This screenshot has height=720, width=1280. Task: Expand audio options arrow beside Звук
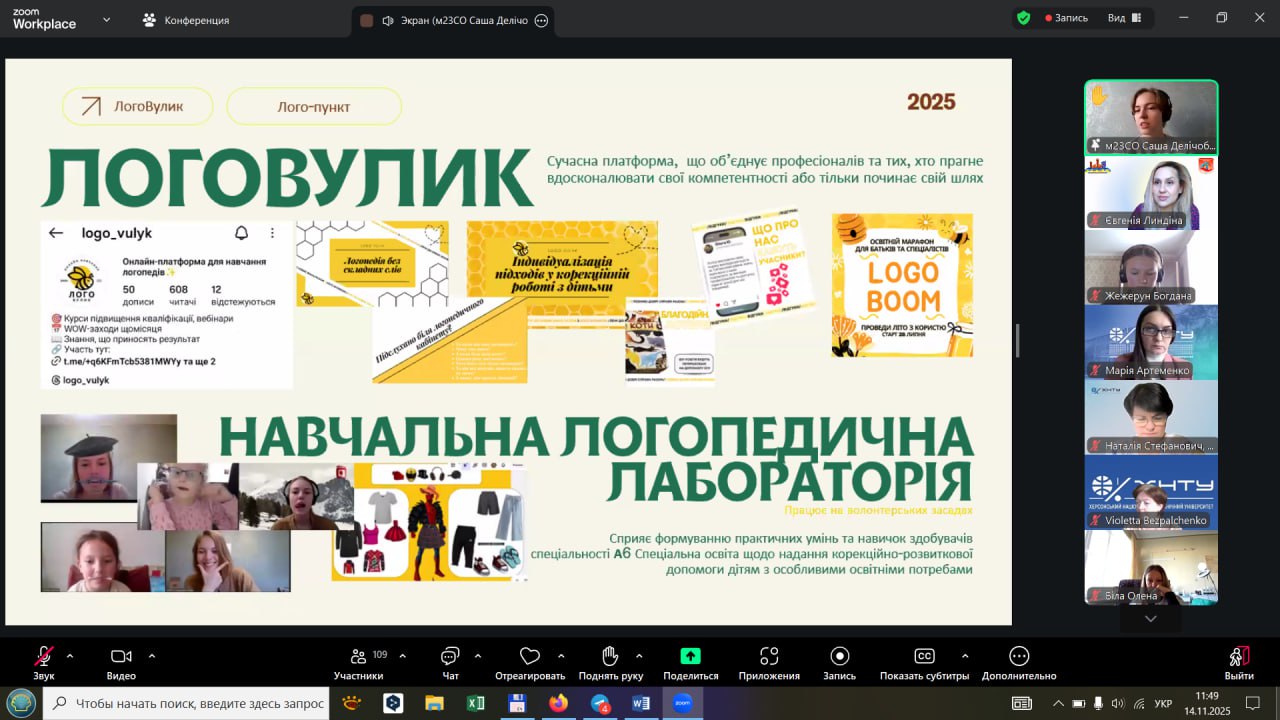[x=70, y=656]
